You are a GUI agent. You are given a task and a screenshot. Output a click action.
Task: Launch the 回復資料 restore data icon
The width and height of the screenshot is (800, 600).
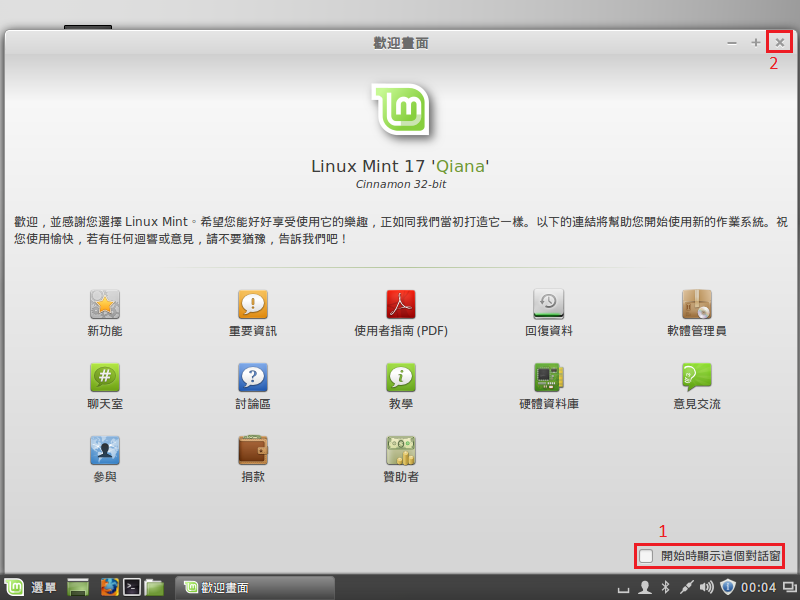pos(549,304)
